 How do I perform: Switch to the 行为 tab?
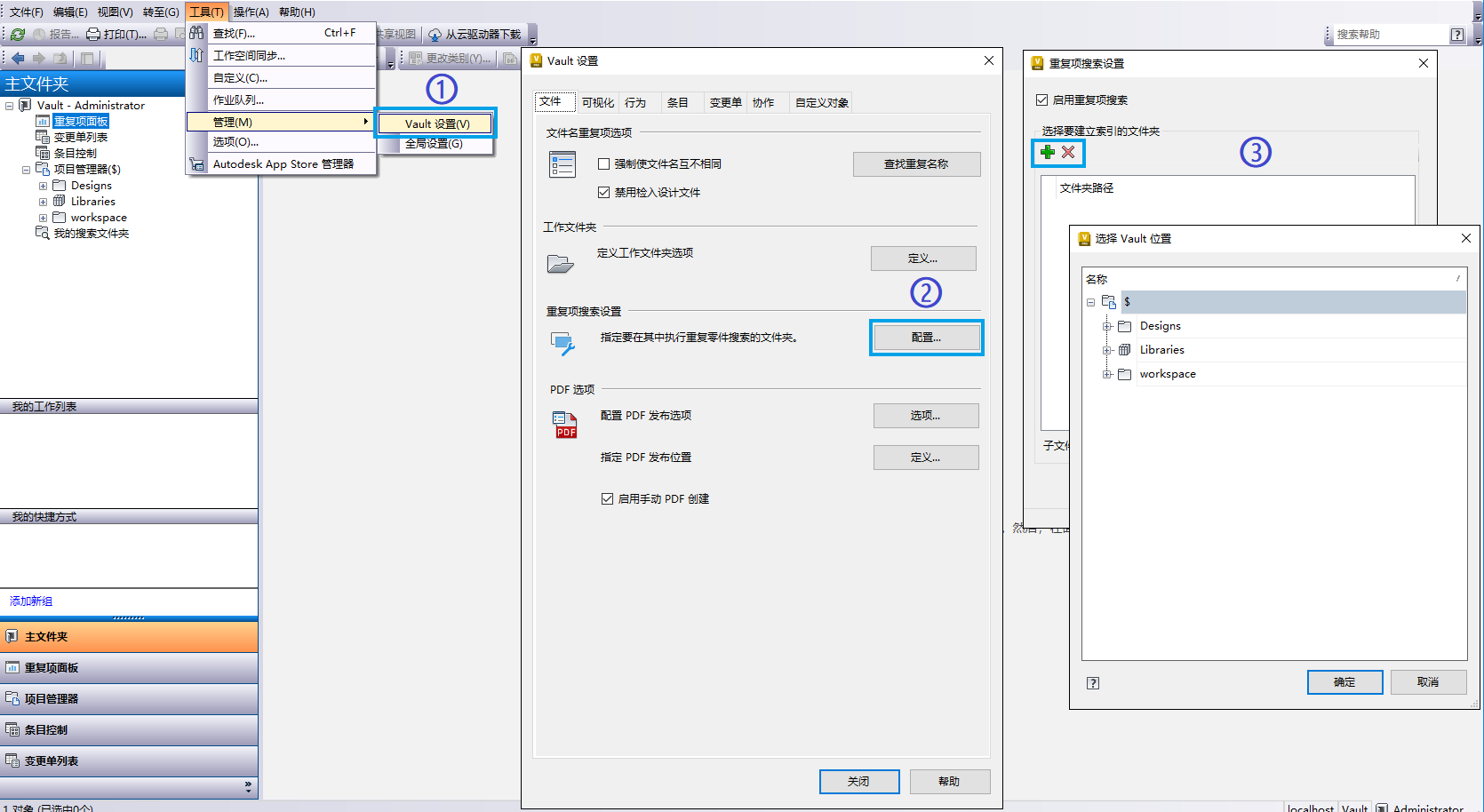(x=635, y=103)
